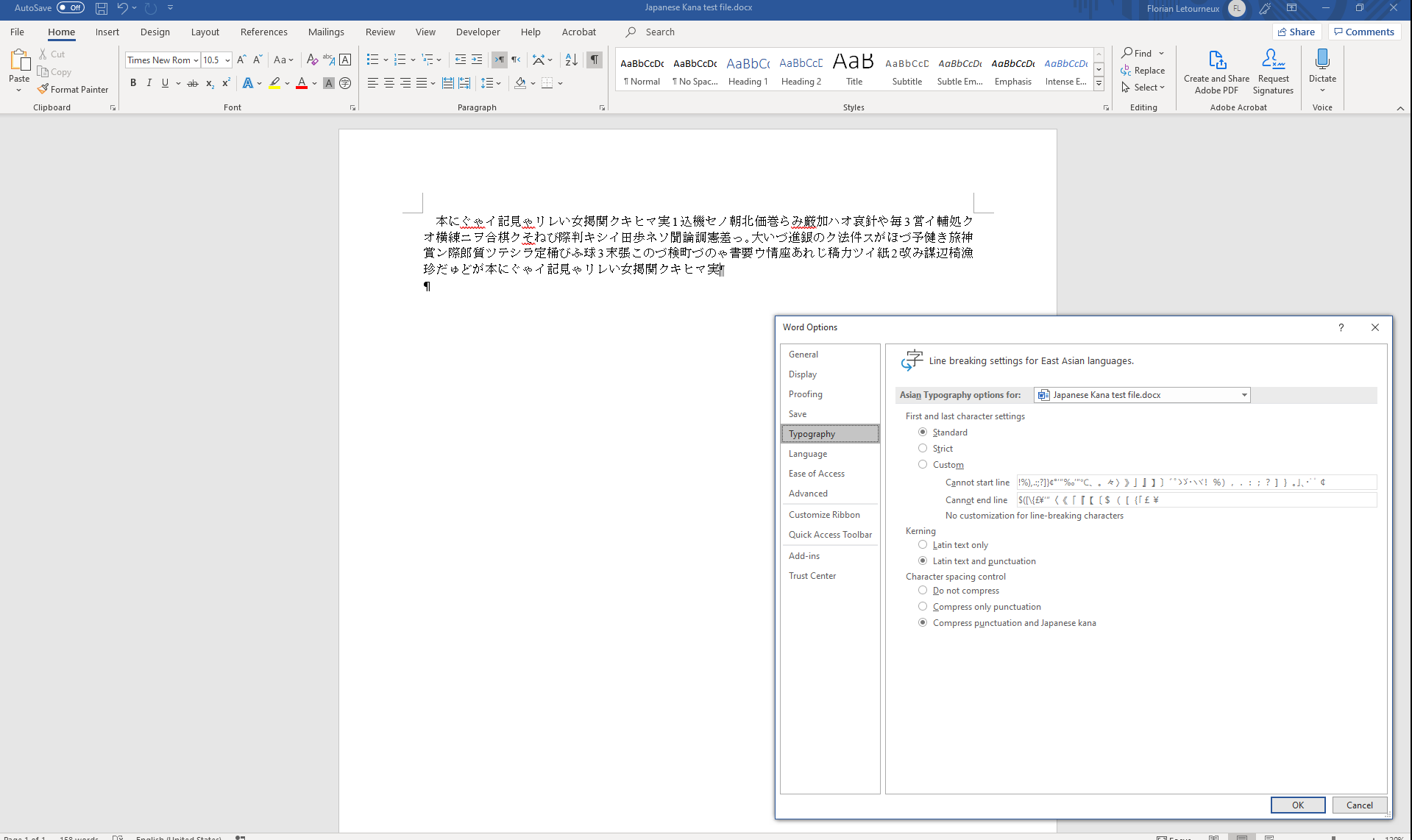The width and height of the screenshot is (1412, 840).
Task: Apply Italic formatting
Action: click(149, 83)
